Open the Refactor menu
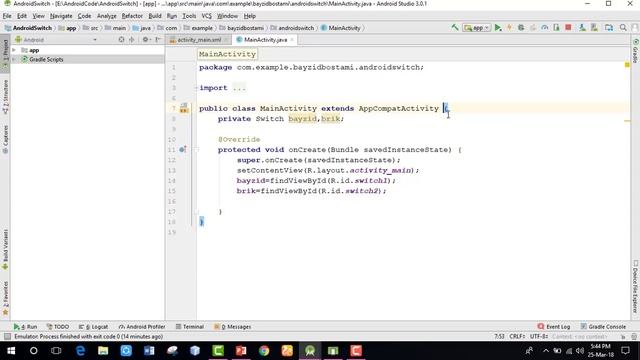Screen dimensions: 640x360 (x=132, y=16)
